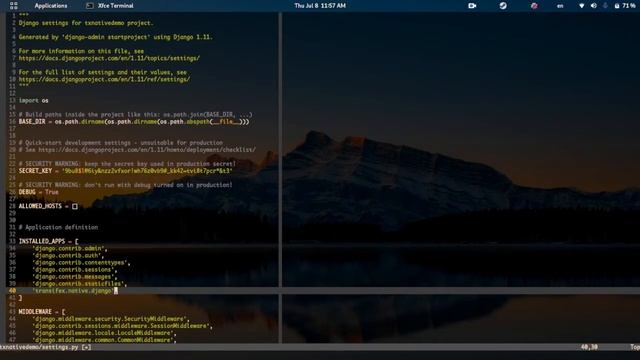Open the sound volume indicator
Viewport: 640px width, 360px height.
click(593, 6)
